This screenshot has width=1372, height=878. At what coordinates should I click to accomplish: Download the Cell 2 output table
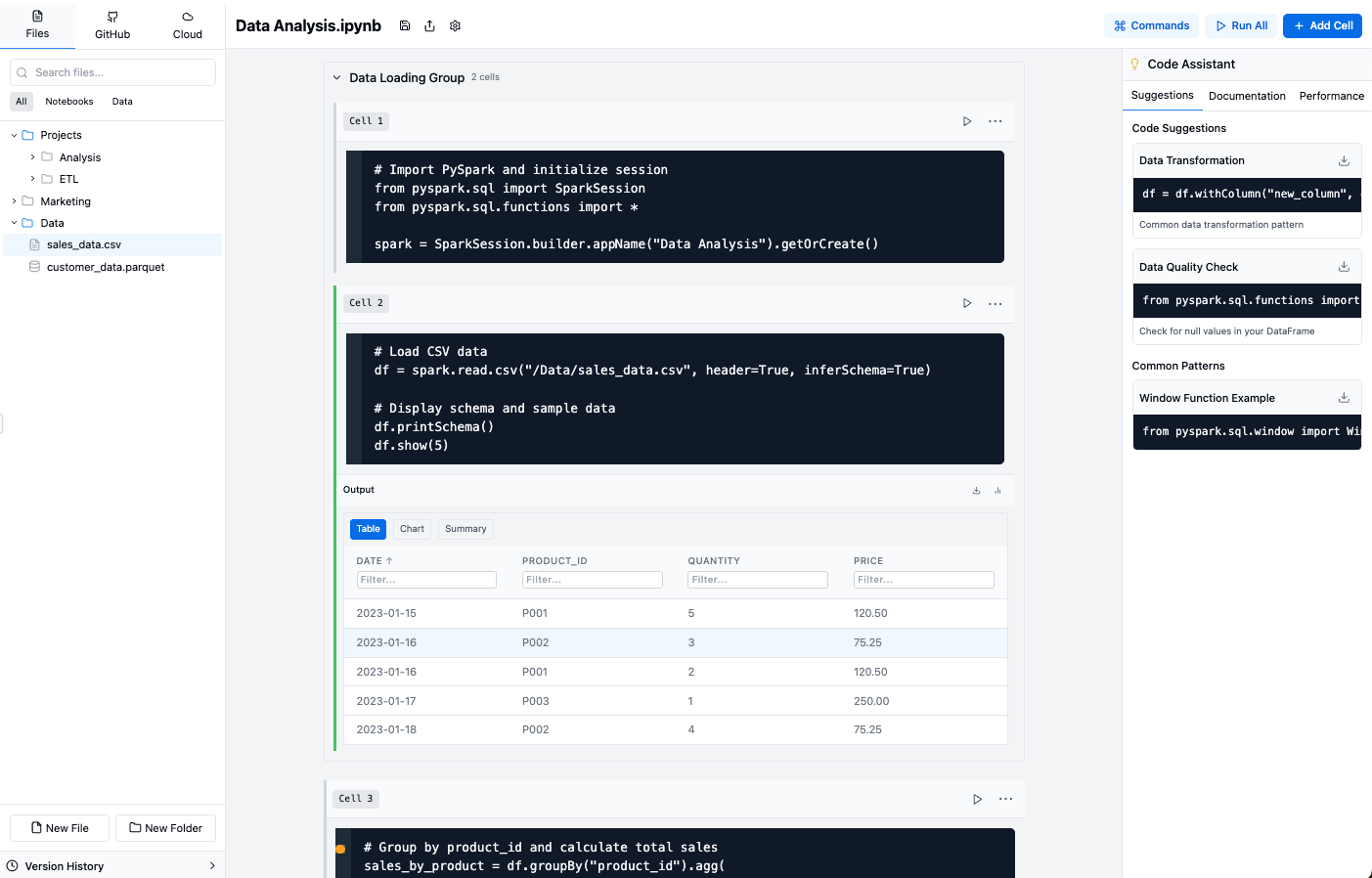[x=975, y=490]
